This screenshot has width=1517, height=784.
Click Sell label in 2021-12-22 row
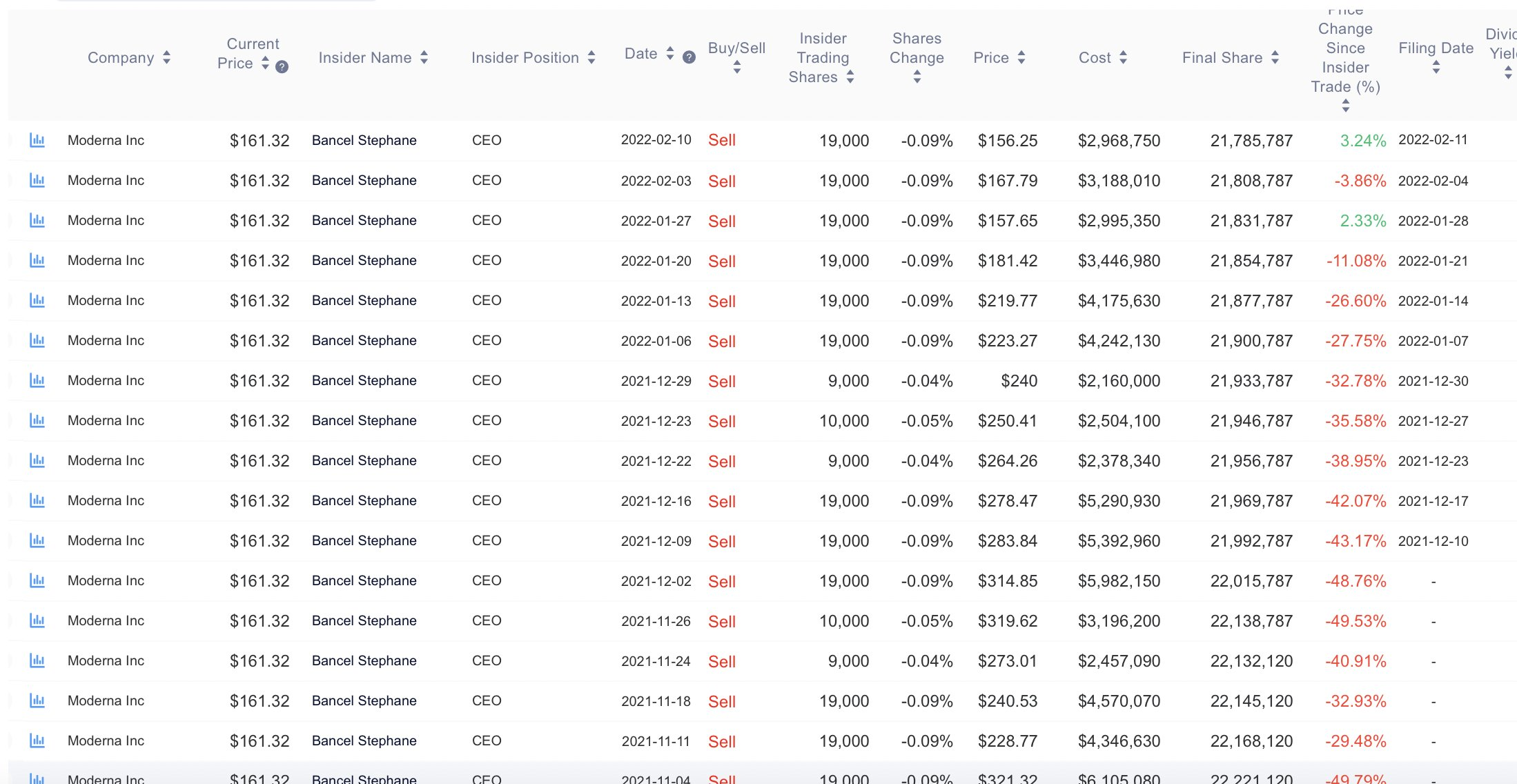[722, 462]
